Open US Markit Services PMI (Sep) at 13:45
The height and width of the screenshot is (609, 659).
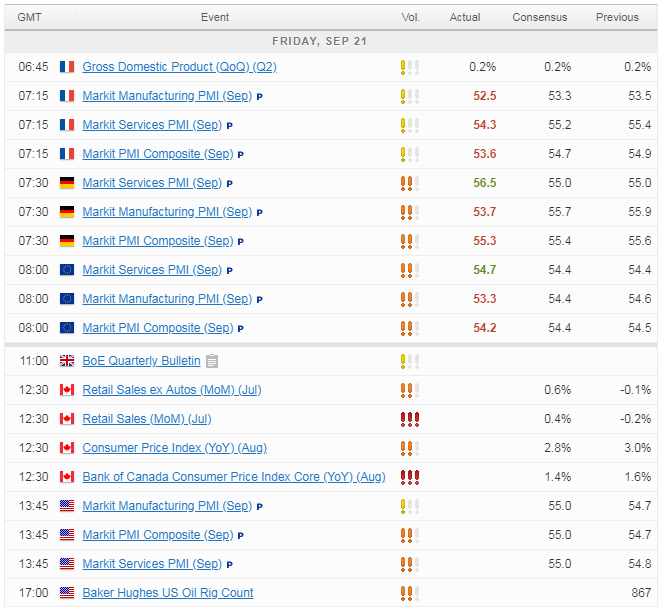tap(152, 564)
